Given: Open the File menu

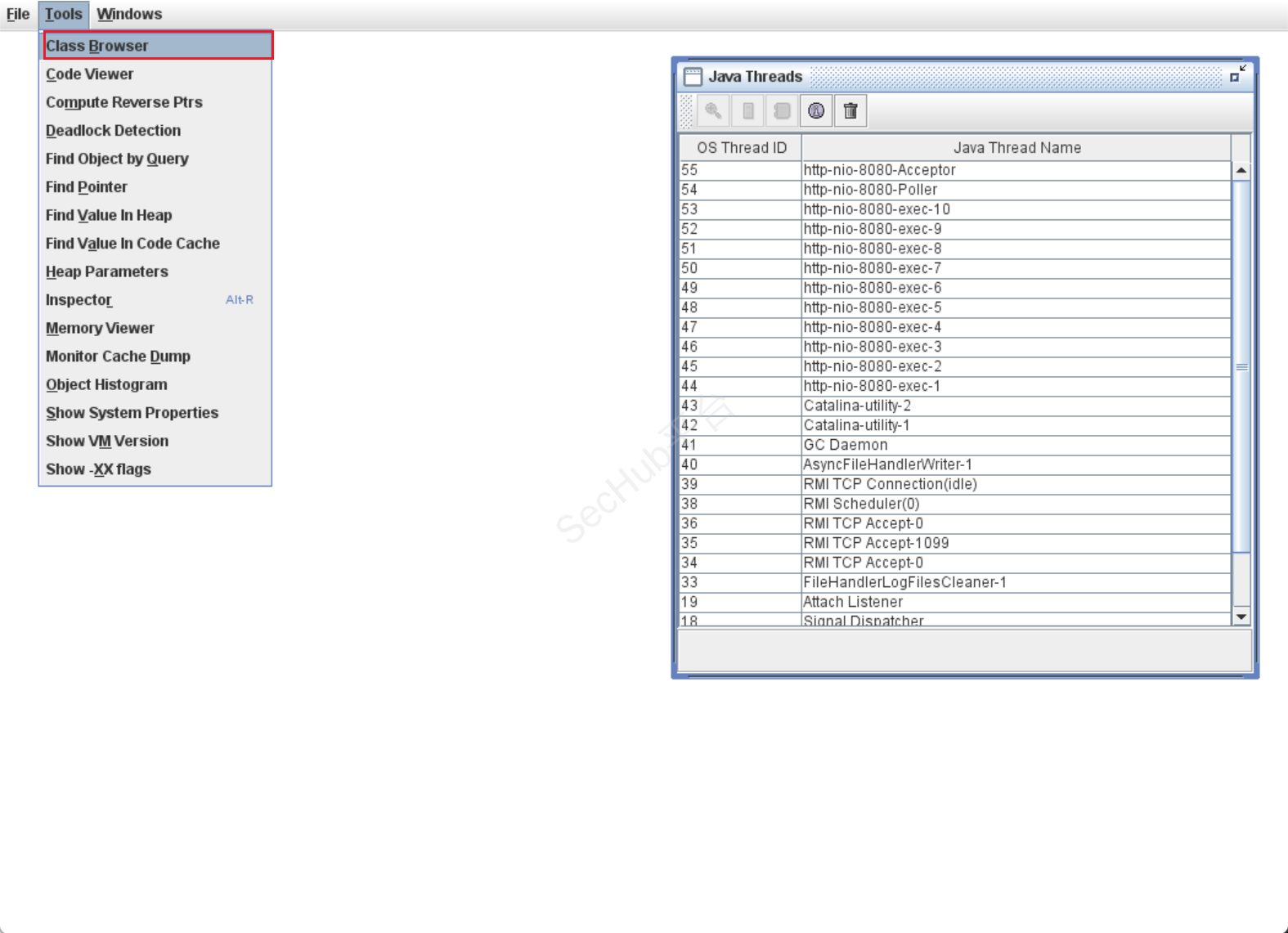Looking at the screenshot, I should coord(18,14).
